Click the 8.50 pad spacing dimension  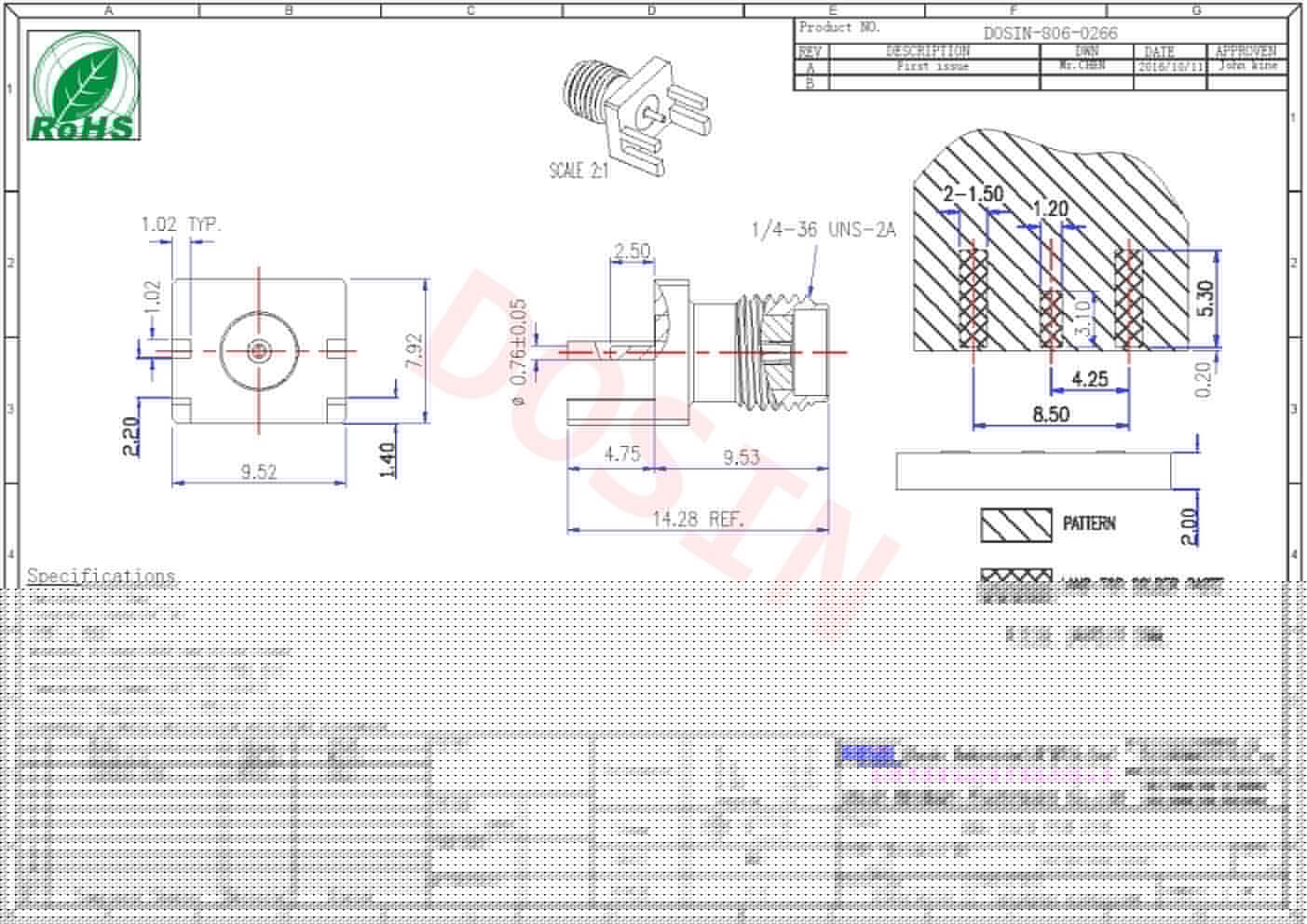click(x=1051, y=414)
